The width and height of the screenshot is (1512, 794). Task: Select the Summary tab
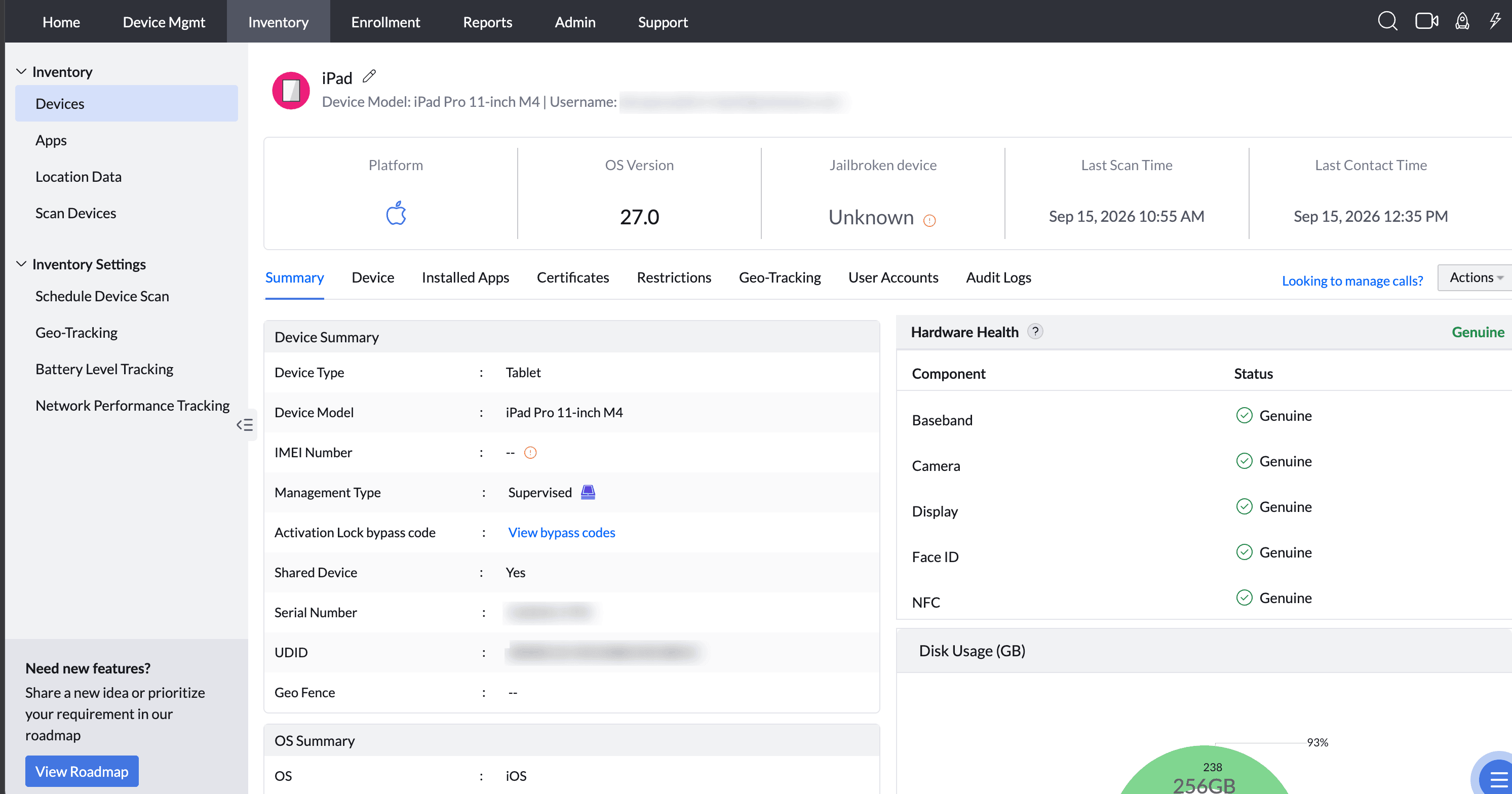[x=295, y=277]
